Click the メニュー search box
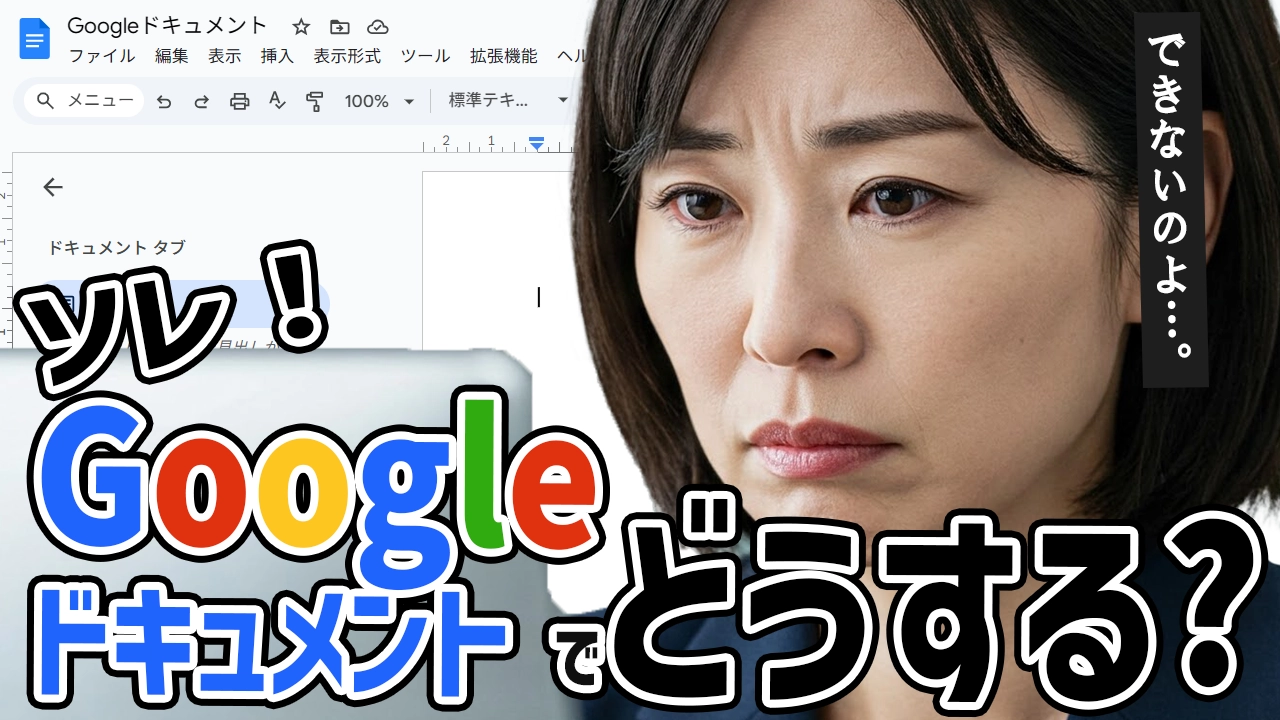 (85, 101)
